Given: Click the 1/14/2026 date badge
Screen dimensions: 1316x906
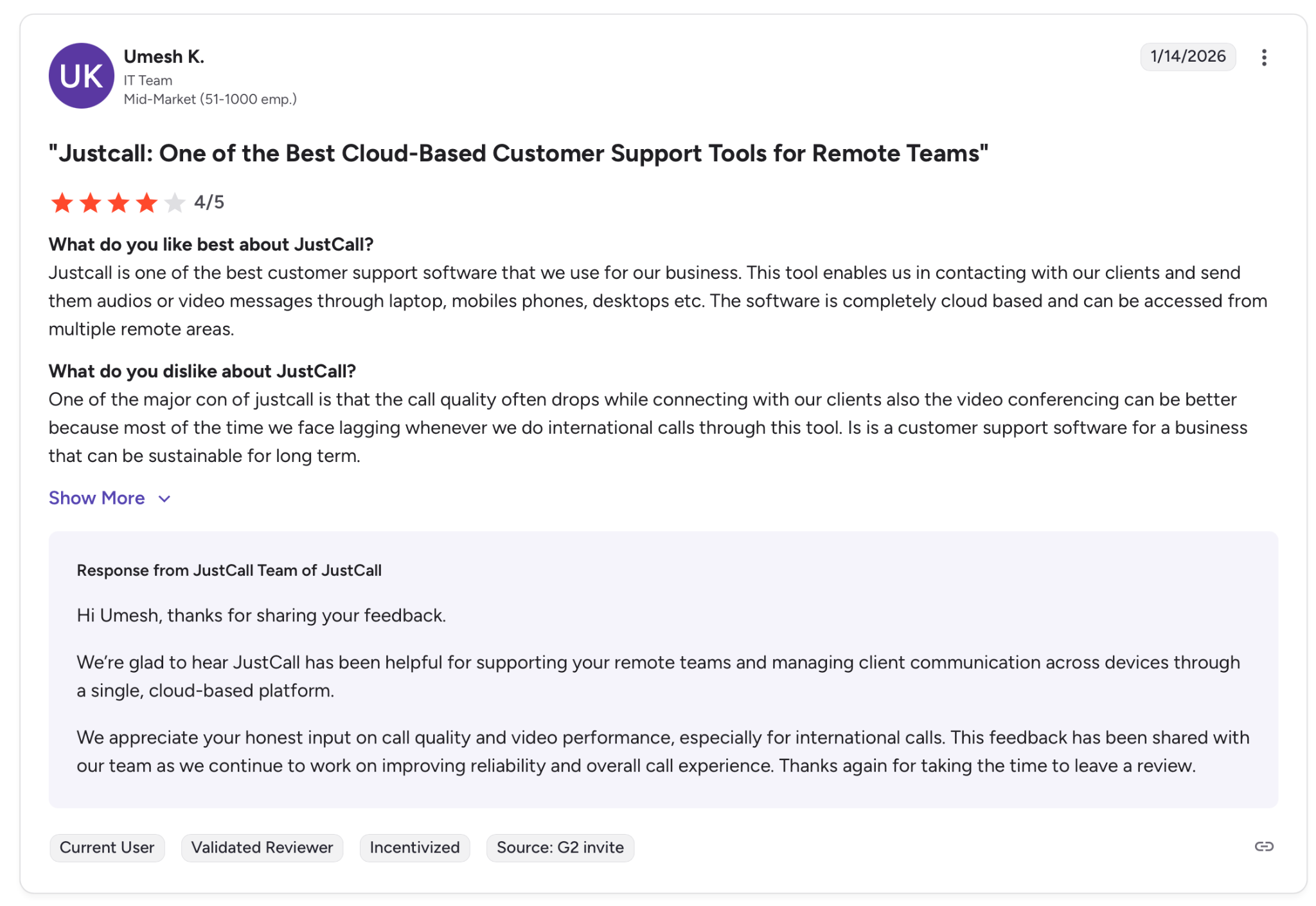Looking at the screenshot, I should [1187, 57].
